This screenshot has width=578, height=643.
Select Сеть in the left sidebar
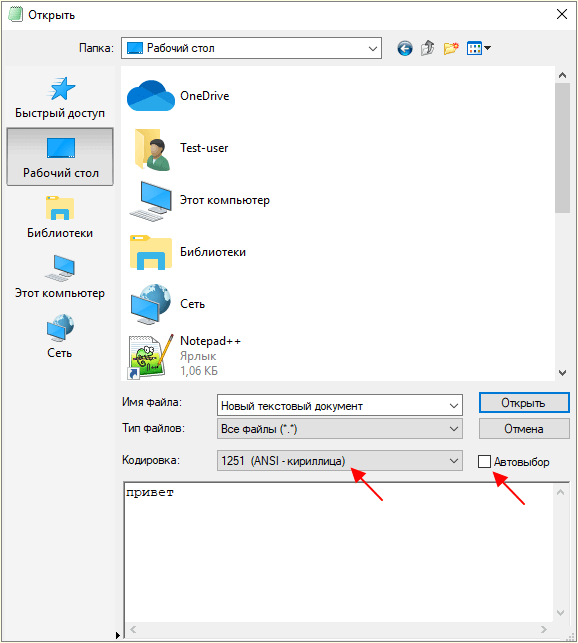click(x=60, y=337)
